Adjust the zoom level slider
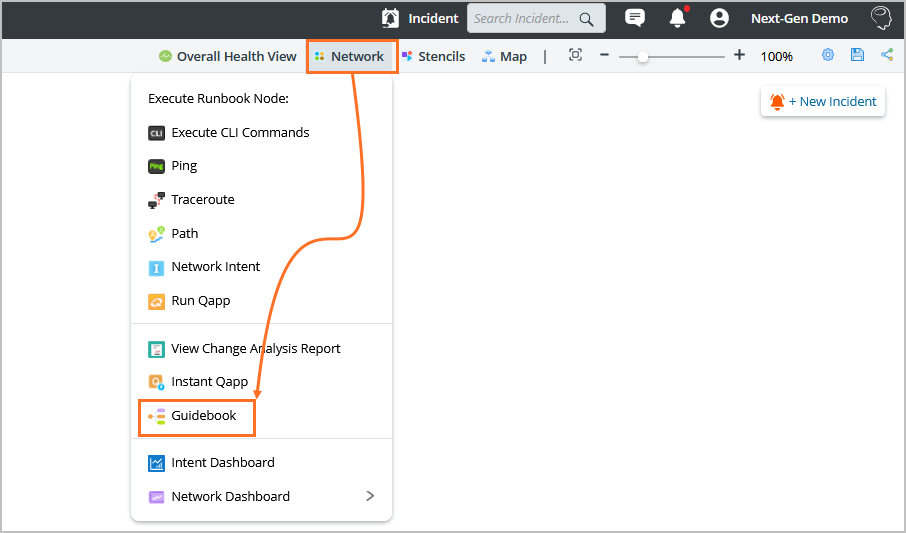906x533 pixels. tap(643, 57)
